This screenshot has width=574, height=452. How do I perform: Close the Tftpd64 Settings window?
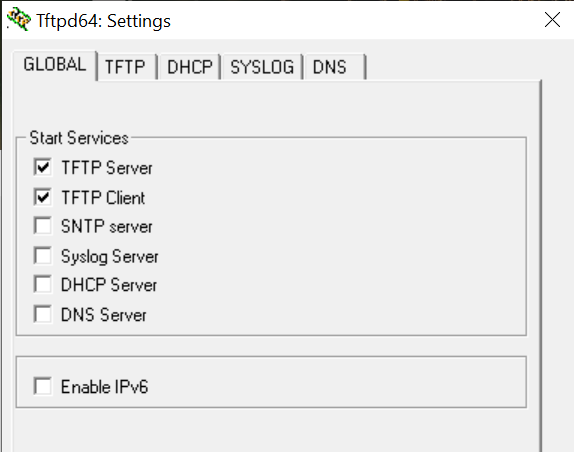(552, 20)
